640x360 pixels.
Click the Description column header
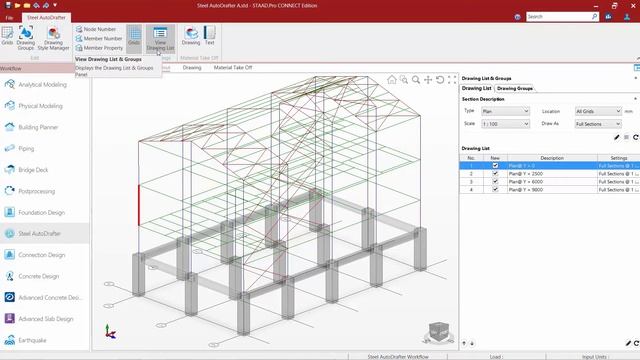click(x=552, y=158)
